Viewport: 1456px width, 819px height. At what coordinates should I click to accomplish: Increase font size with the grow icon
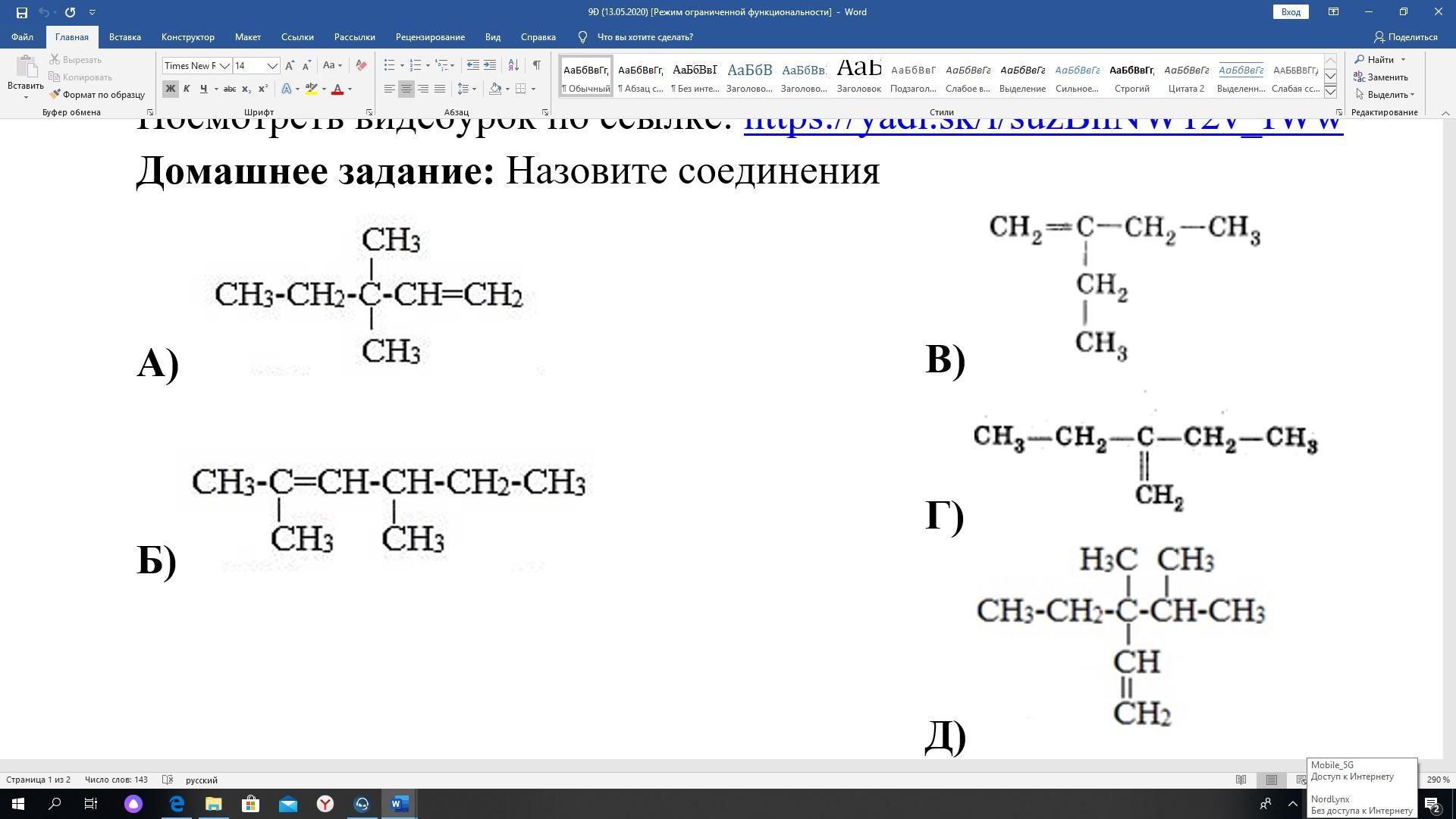(290, 66)
